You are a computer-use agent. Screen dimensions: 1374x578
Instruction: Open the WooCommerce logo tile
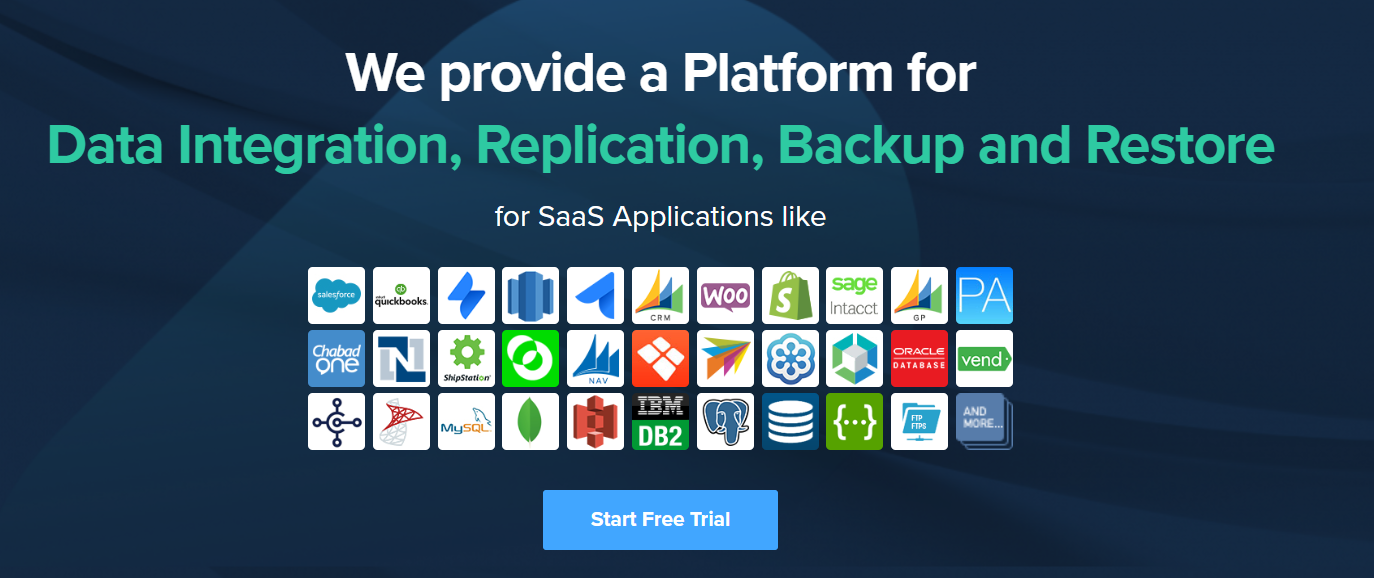[725, 295]
